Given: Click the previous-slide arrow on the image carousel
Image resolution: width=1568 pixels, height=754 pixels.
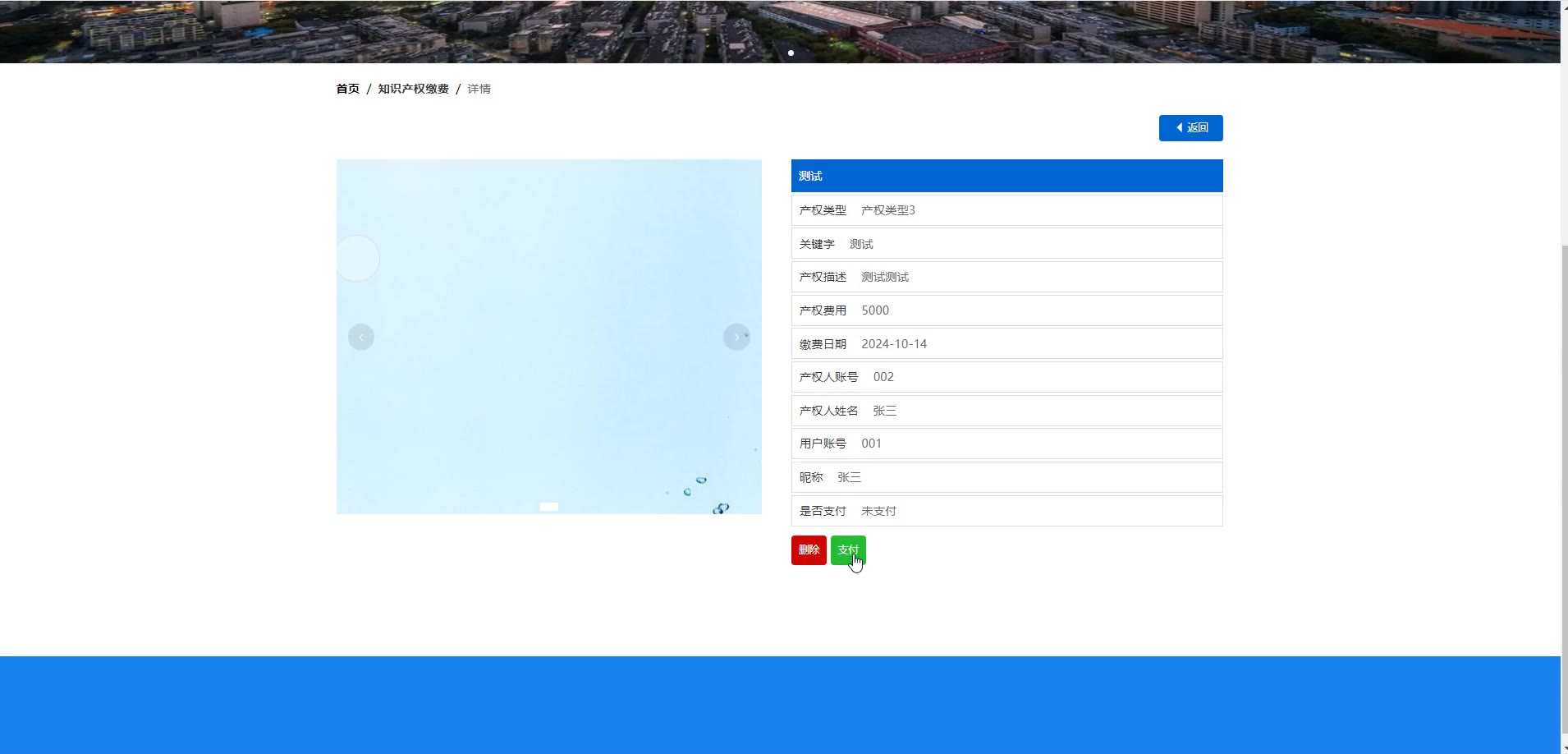Looking at the screenshot, I should point(361,338).
